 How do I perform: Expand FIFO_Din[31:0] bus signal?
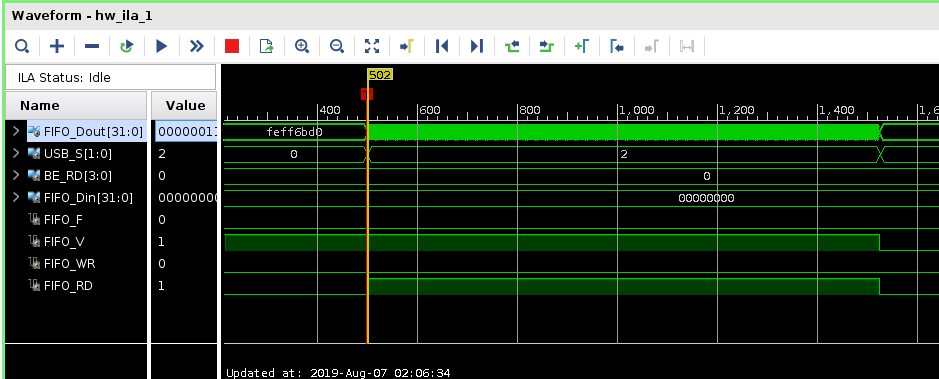tap(16, 198)
